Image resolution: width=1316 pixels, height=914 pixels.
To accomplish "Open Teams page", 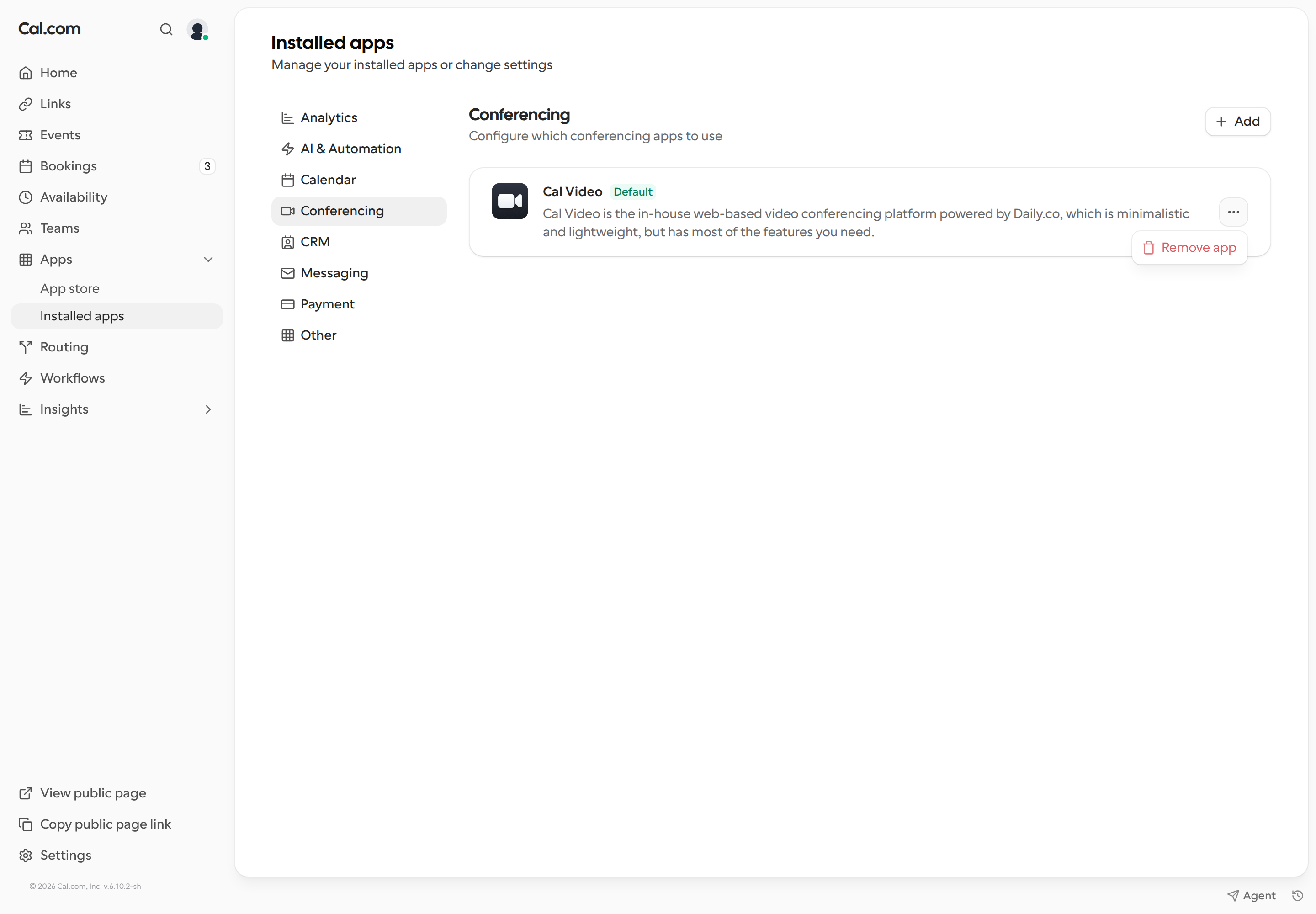I will coord(117,228).
